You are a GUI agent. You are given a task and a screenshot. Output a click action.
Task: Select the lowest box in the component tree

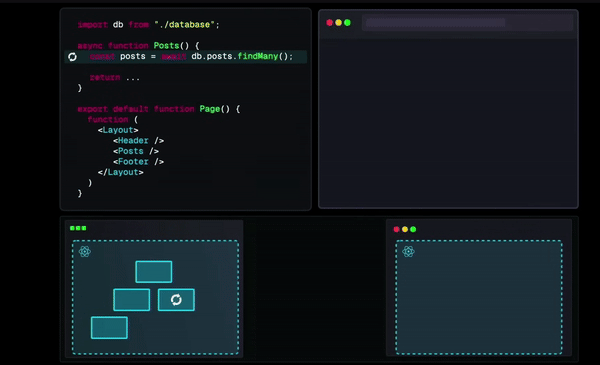click(109, 328)
